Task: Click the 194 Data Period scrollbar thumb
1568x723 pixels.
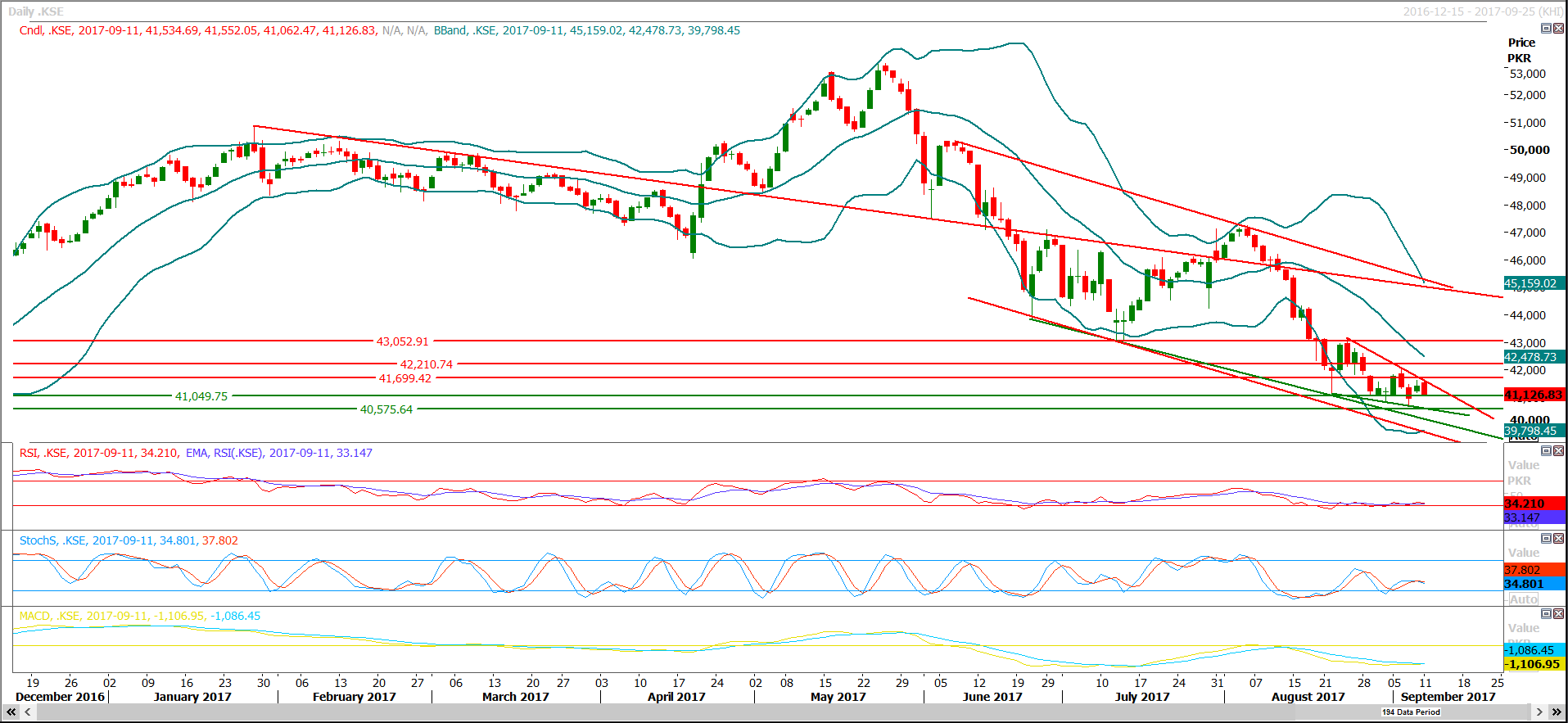Action: click(x=1410, y=712)
